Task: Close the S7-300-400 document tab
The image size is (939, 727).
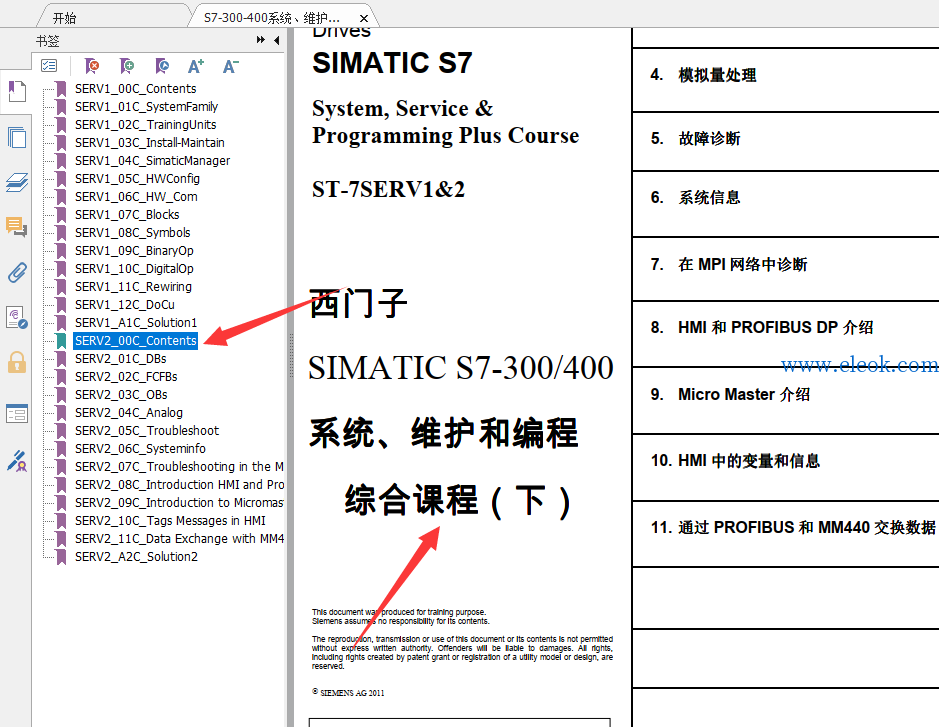Action: pos(364,19)
